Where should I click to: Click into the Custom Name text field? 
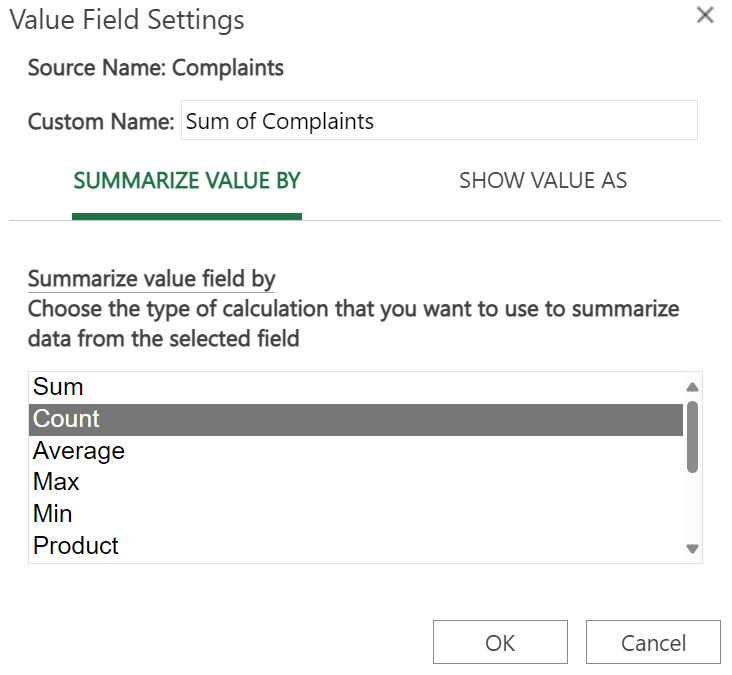pos(439,120)
